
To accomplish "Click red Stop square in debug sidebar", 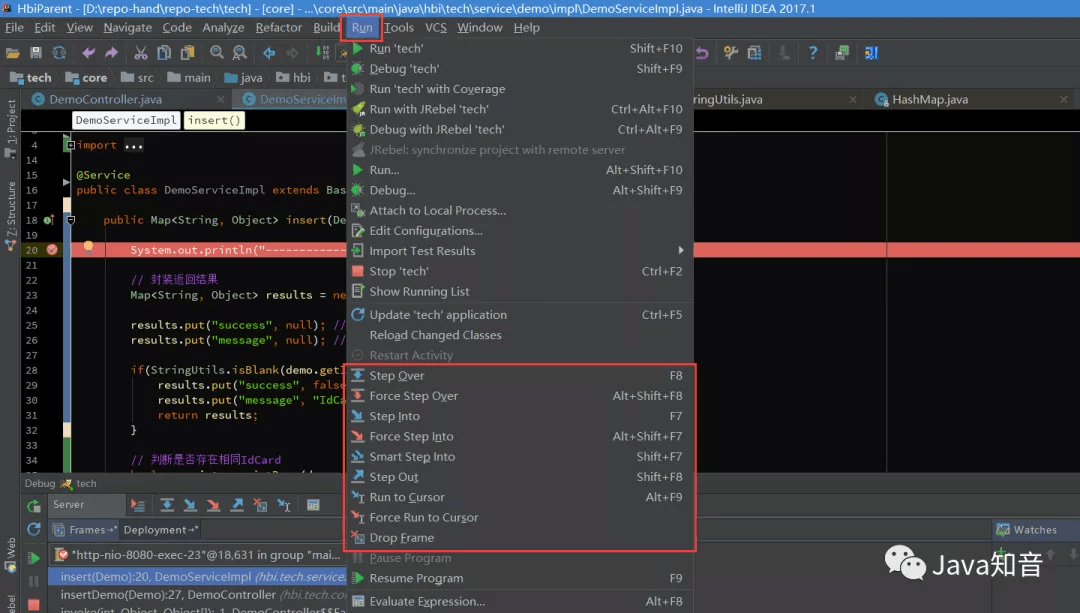I will pyautogui.click(x=34, y=604).
